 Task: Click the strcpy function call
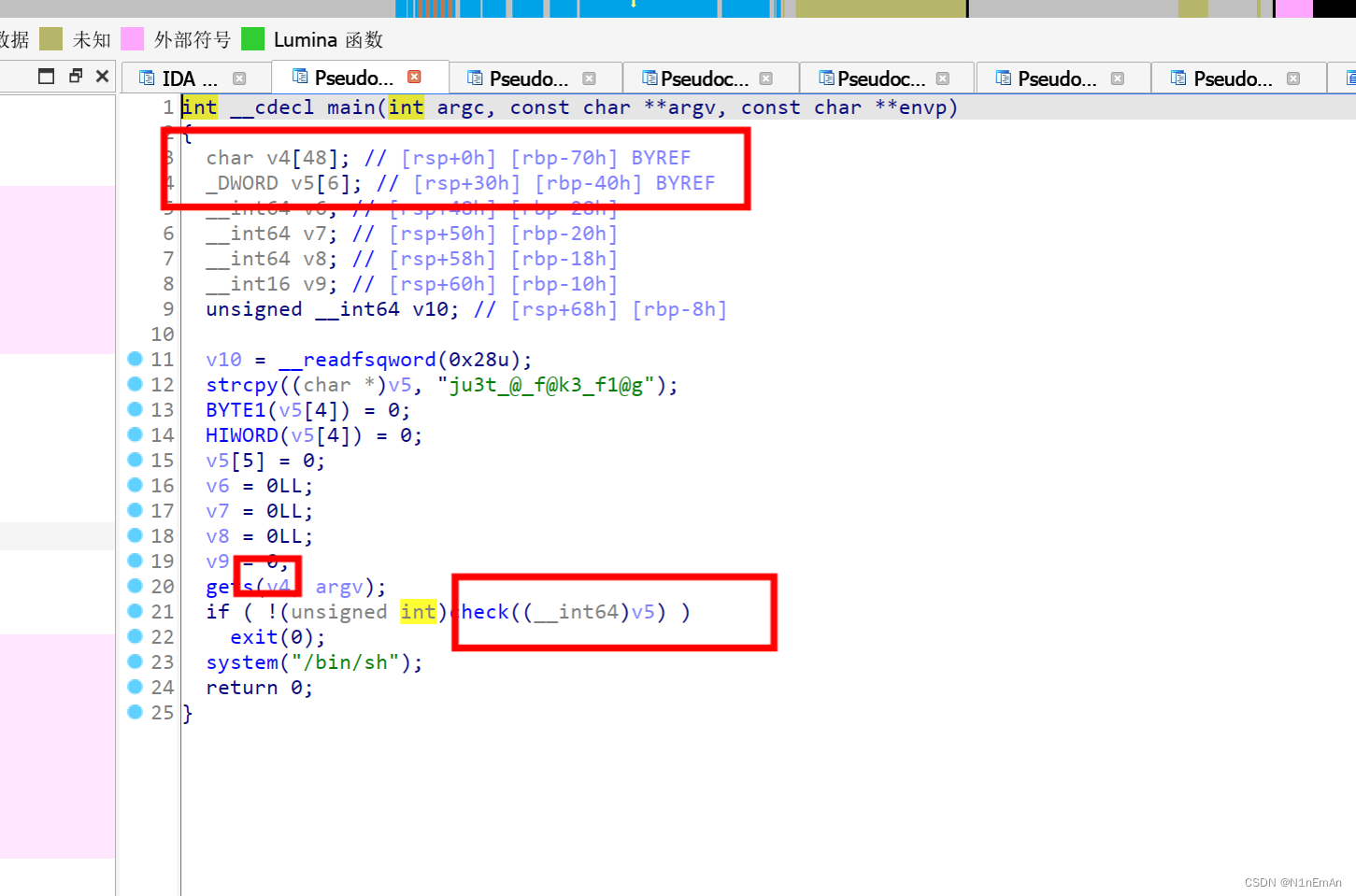(x=242, y=385)
